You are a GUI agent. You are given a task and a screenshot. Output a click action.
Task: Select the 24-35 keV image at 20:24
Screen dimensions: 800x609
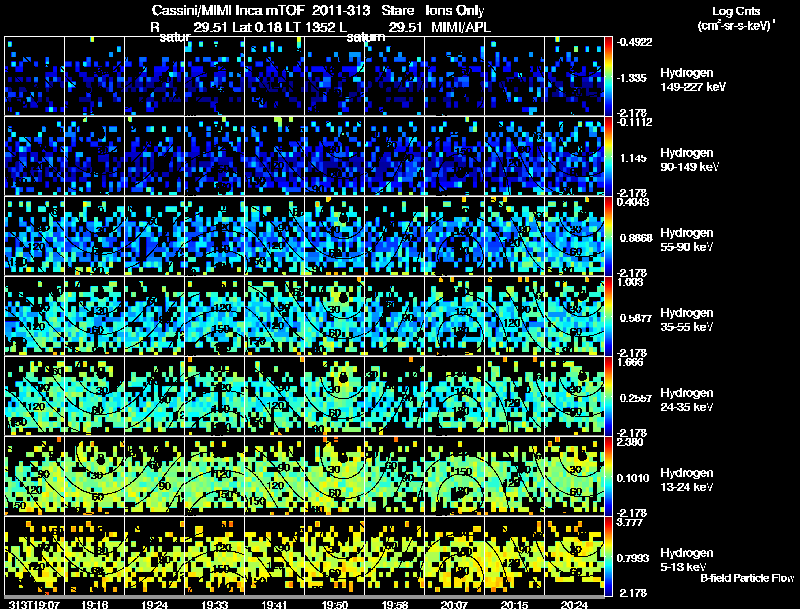pyautogui.click(x=575, y=396)
